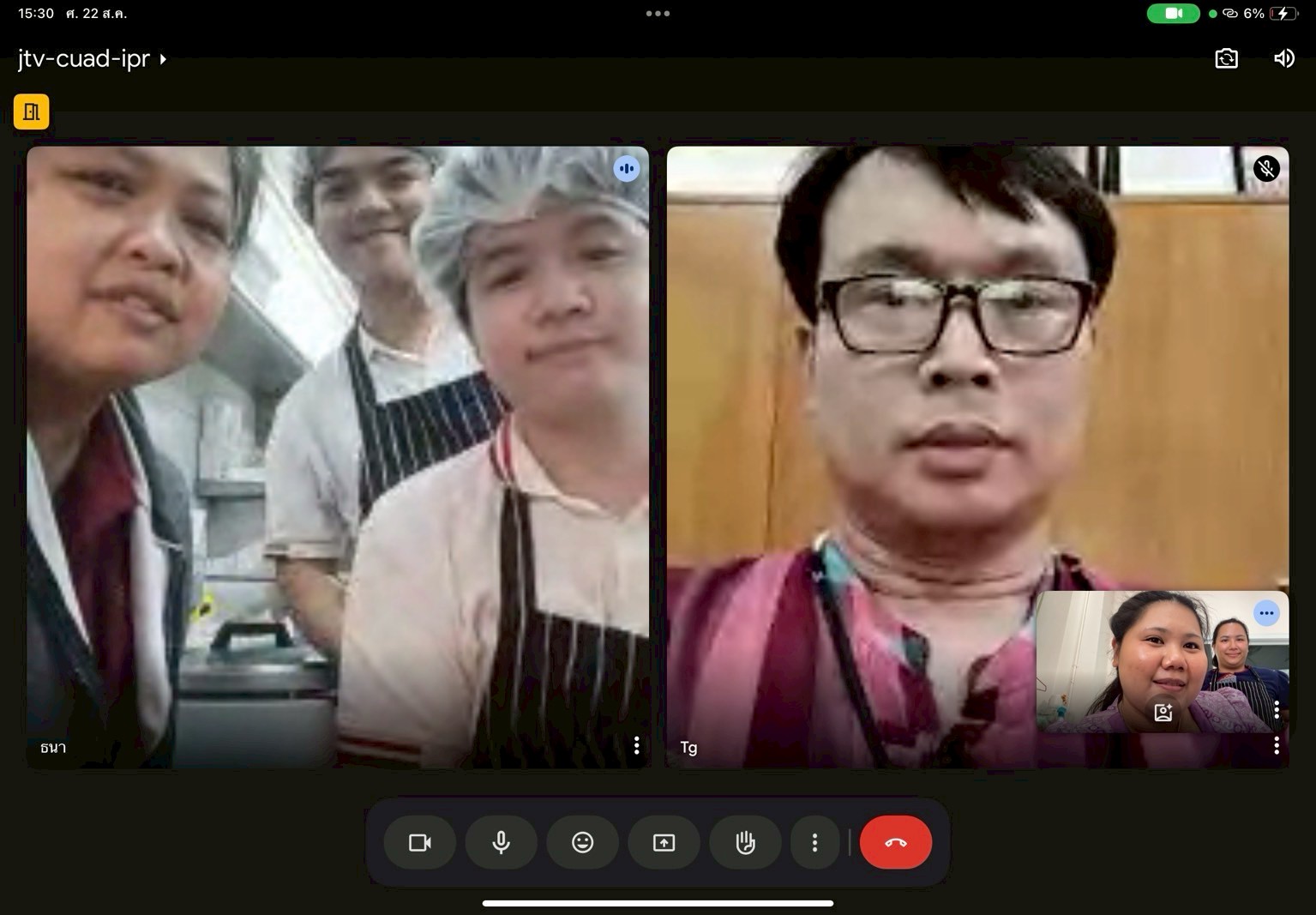Open iPad multitasking three-dots menu
1316x915 pixels.
coord(658,14)
